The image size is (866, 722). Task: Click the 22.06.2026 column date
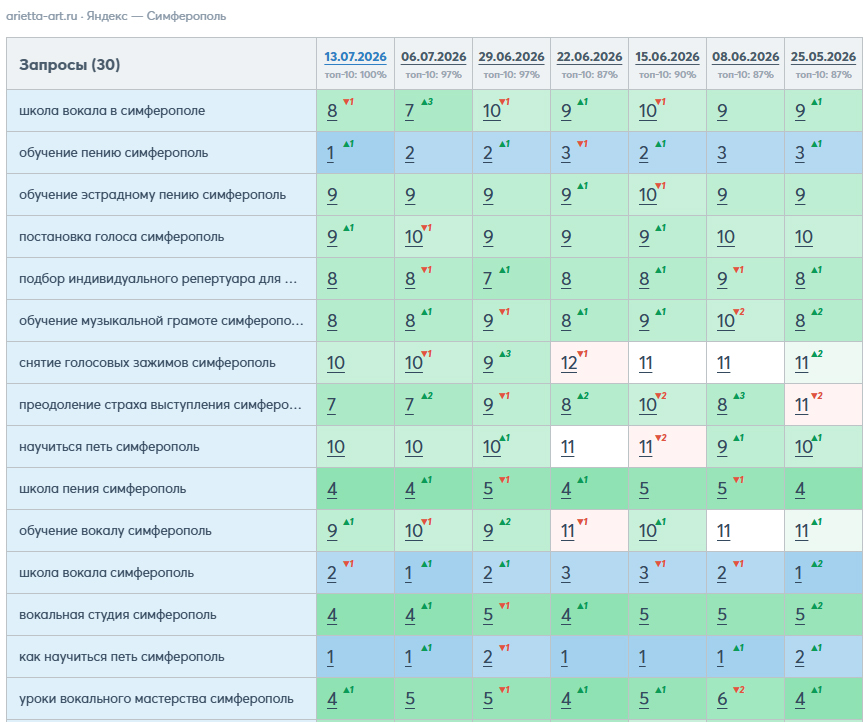589,57
